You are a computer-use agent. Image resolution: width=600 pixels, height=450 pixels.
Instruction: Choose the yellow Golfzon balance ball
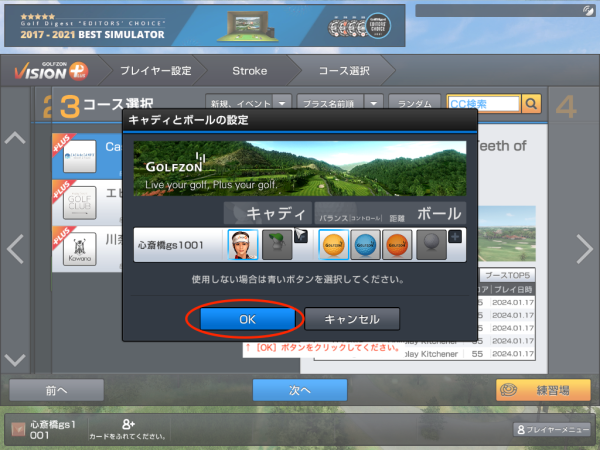pos(333,245)
